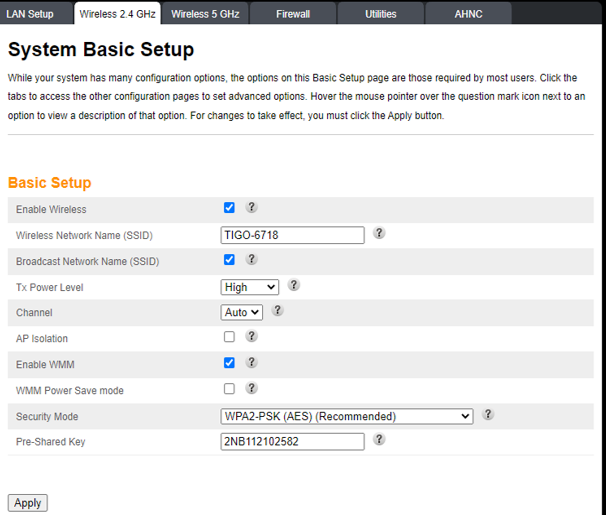The image size is (606, 515).
Task: Click the Pre-Shared Key input field
Action: [293, 442]
